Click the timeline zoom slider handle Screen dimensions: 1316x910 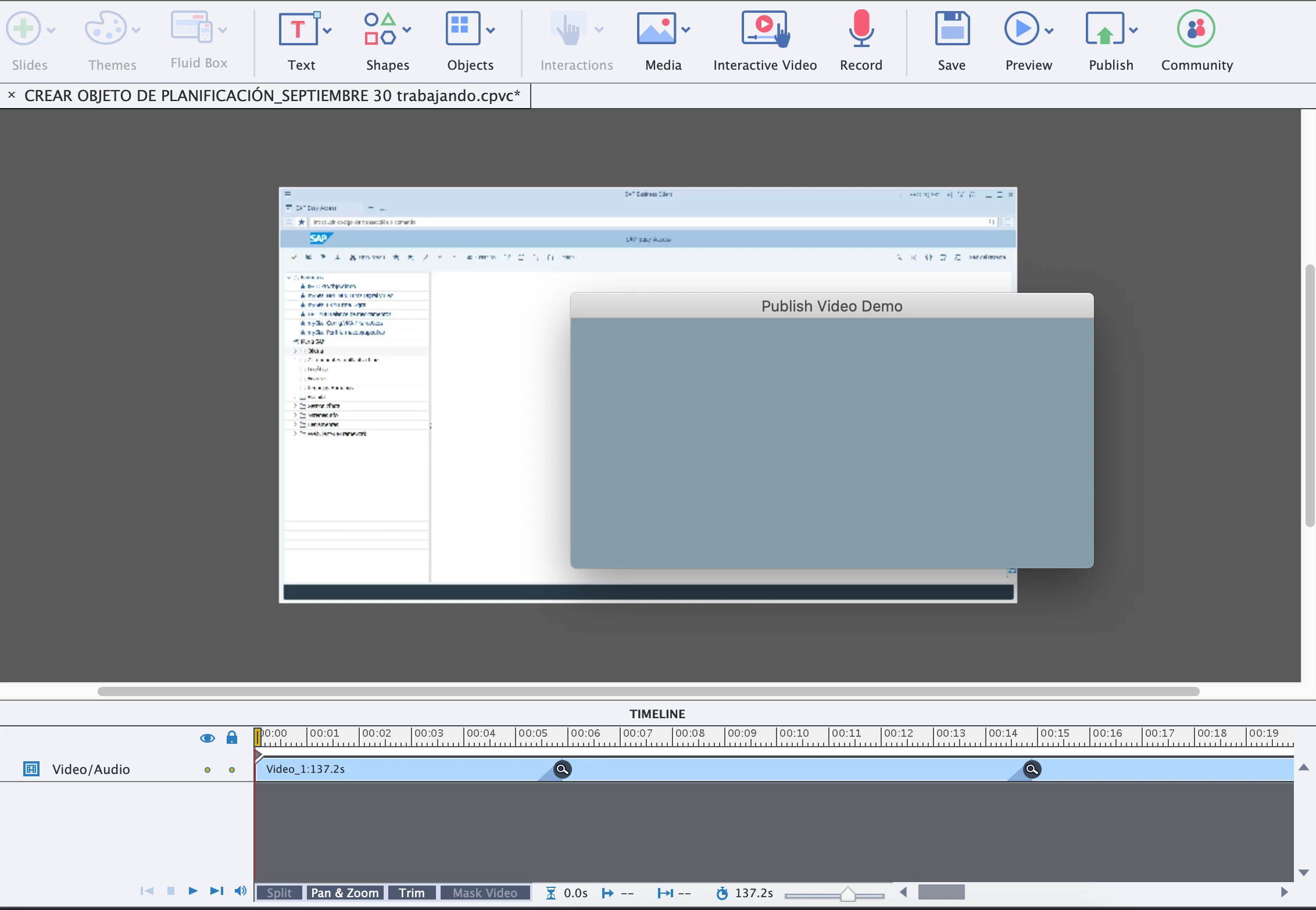tap(847, 894)
